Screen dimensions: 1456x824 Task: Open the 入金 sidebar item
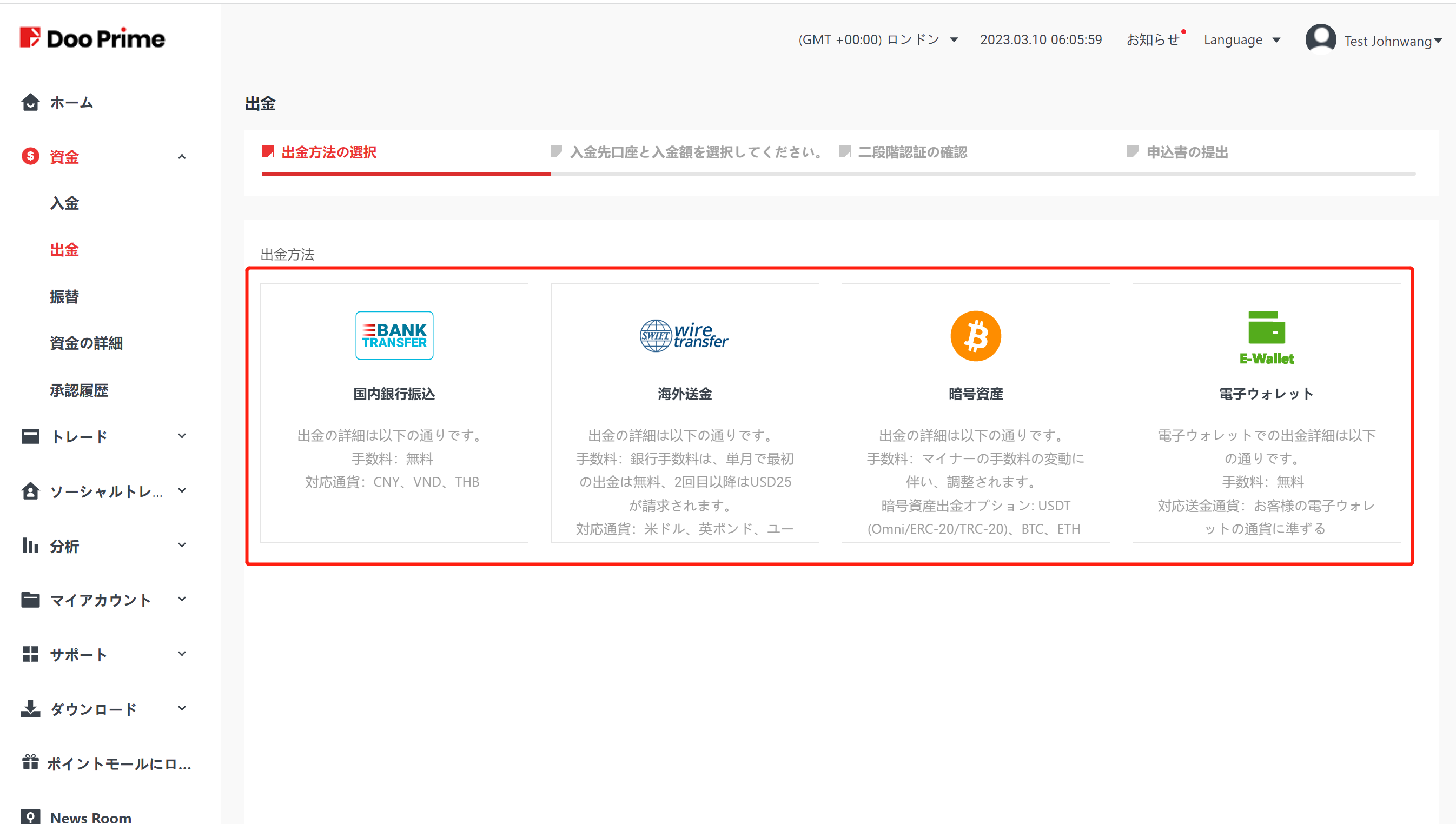click(64, 203)
